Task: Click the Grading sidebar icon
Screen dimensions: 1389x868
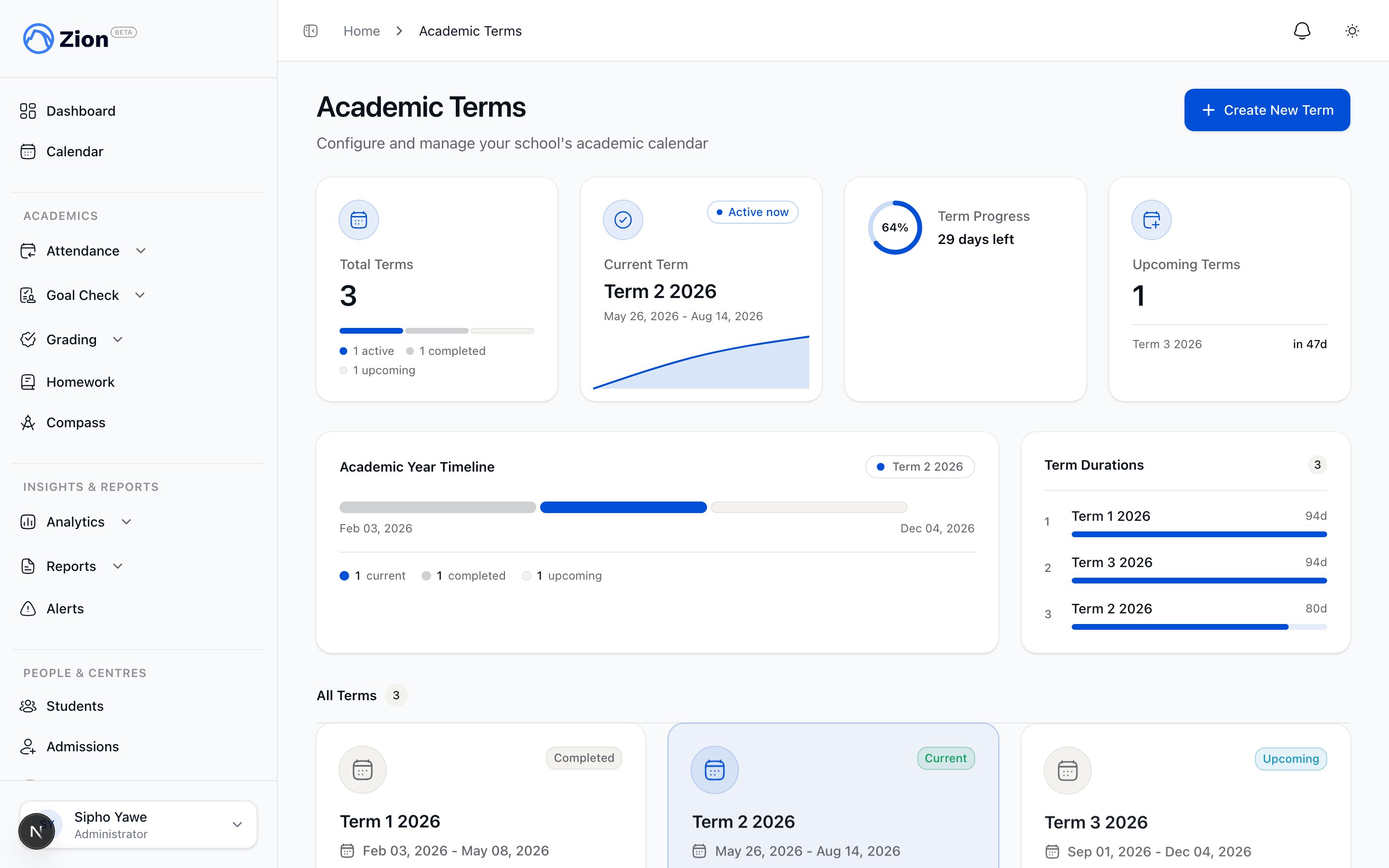Action: point(27,339)
